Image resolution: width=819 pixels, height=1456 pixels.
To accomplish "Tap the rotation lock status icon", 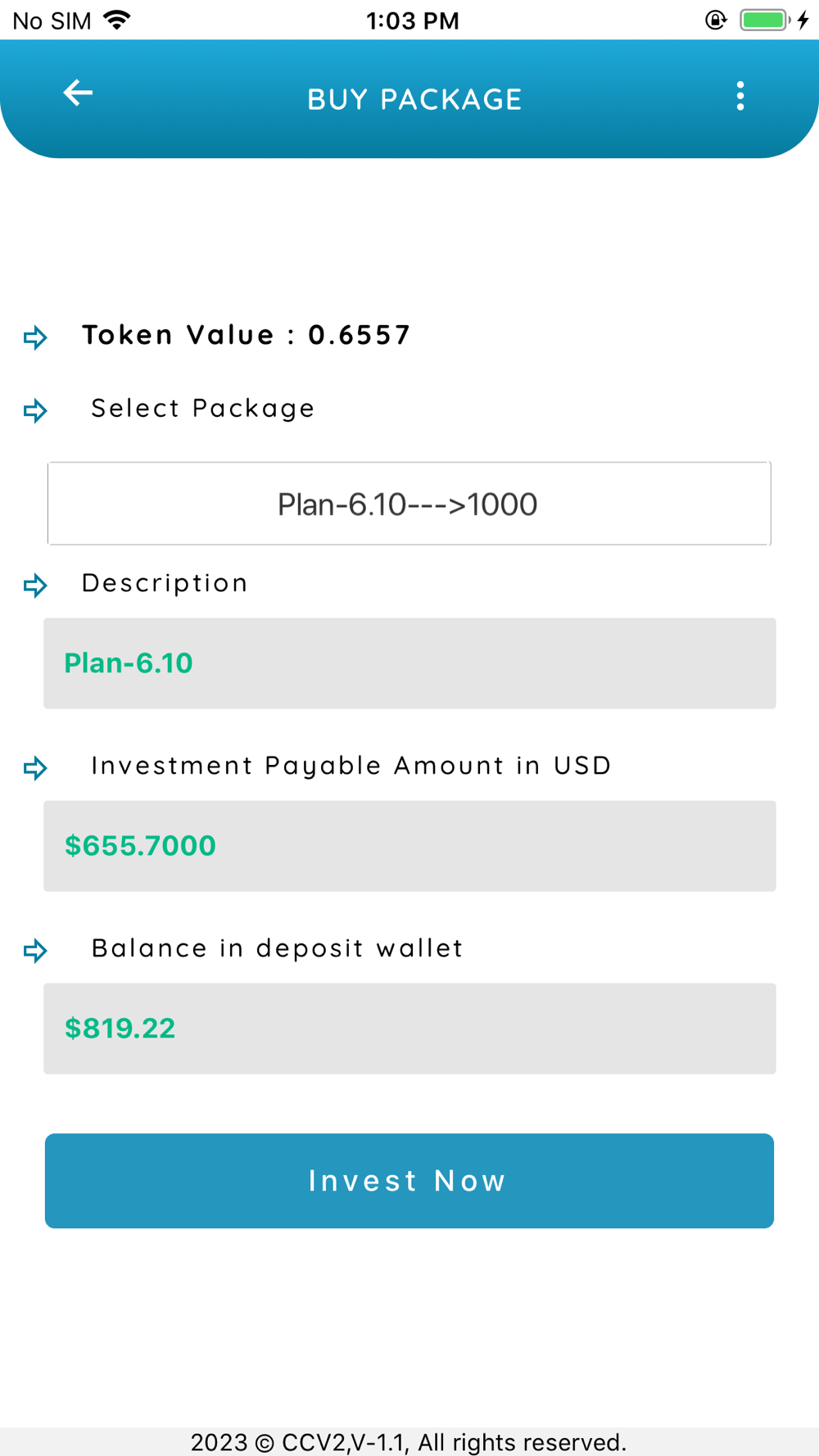I will 716,20.
